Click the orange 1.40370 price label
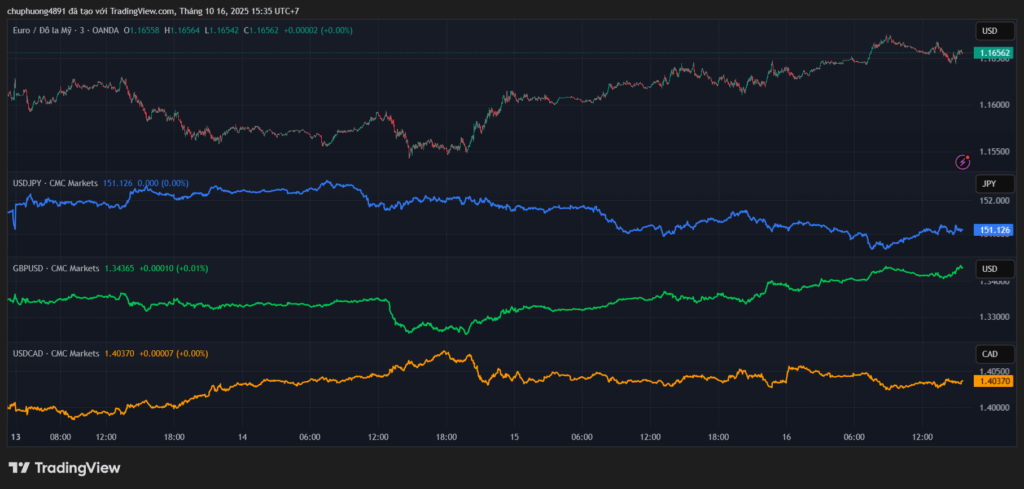 tap(994, 381)
